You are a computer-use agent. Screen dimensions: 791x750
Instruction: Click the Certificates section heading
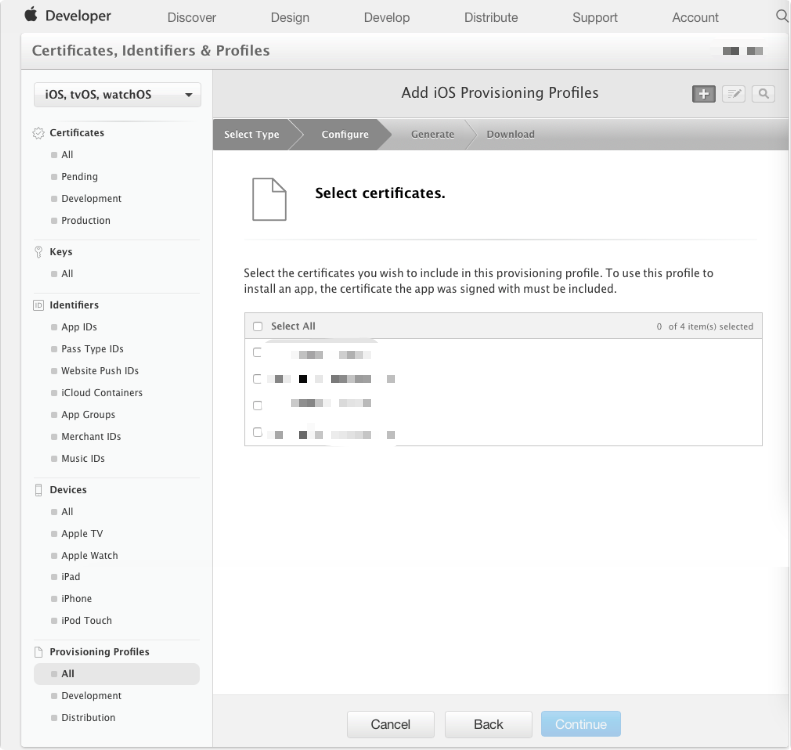point(77,133)
